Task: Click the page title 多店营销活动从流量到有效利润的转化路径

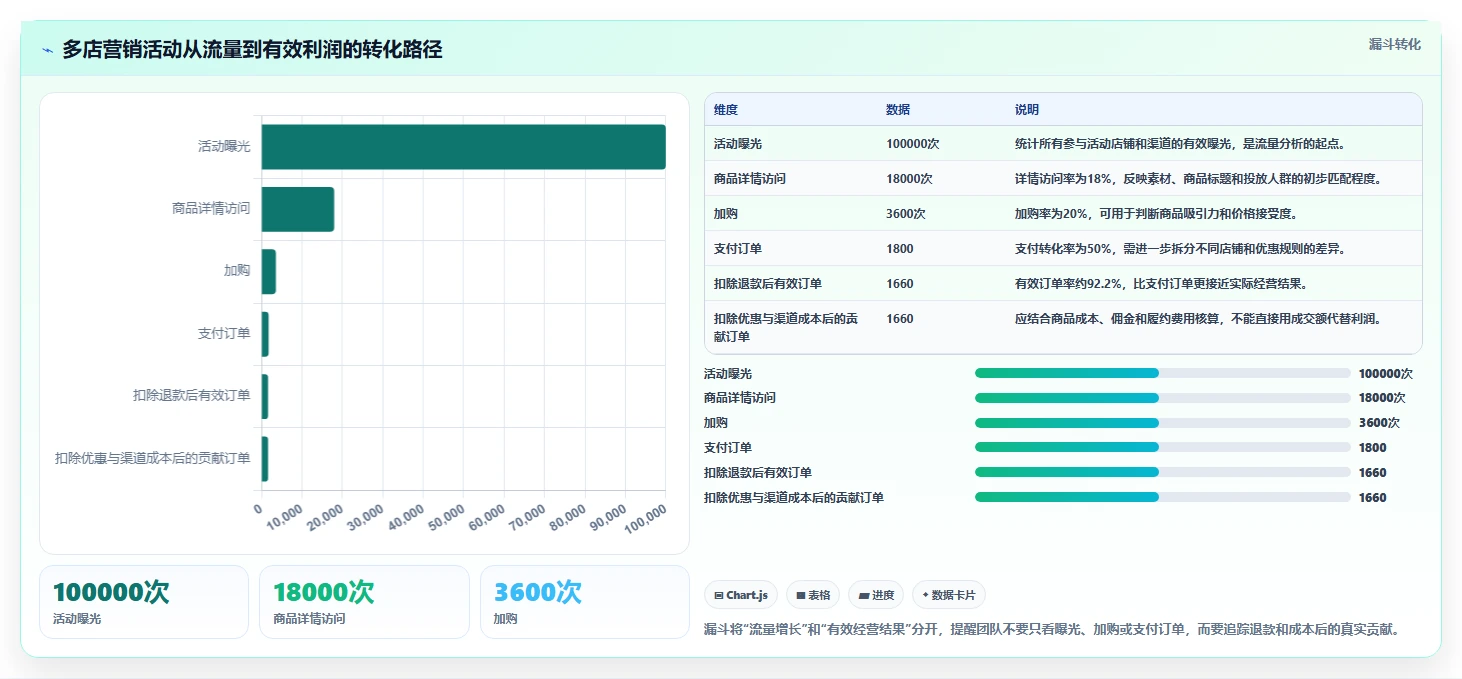Action: coord(252,50)
